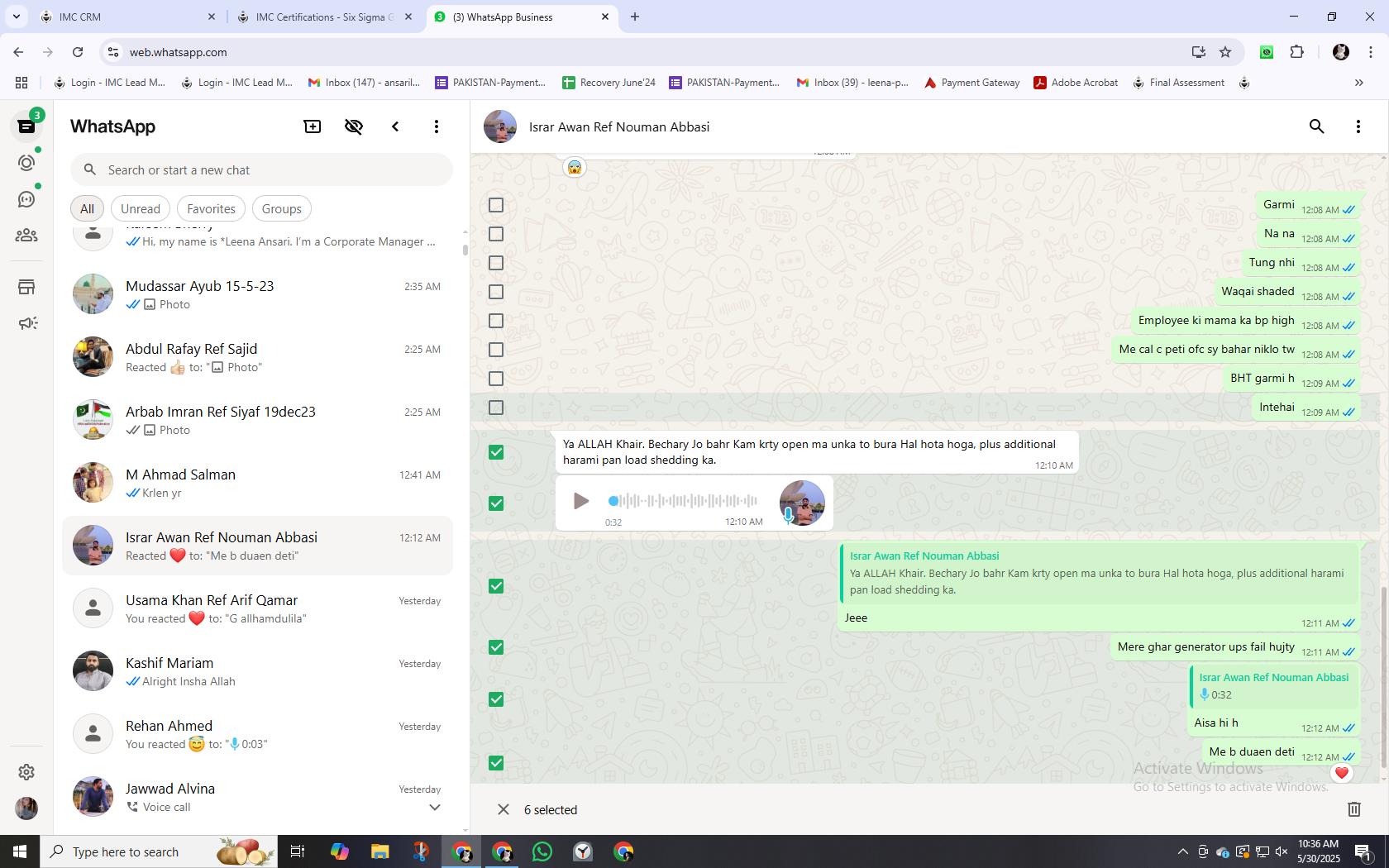This screenshot has width=1389, height=868.
Task: Open the chat list three-dot menu
Action: tap(437, 126)
